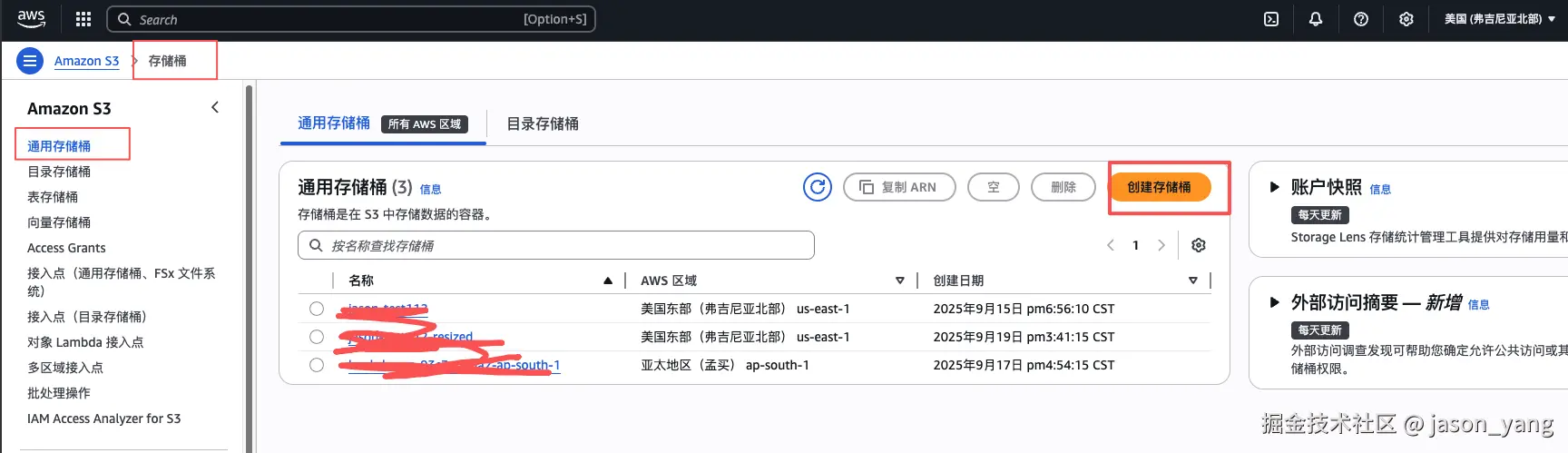Go to previous page of buckets

pos(1111,245)
